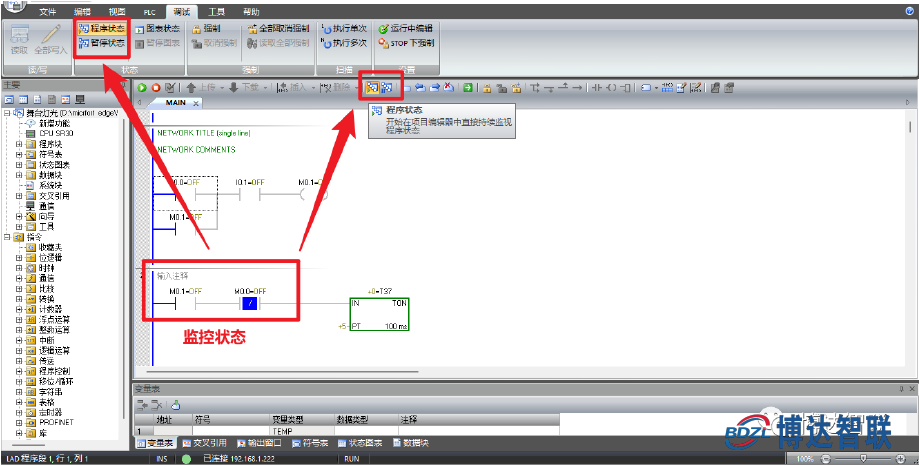This screenshot has height=465, width=919.
Task: Expand the 符号表 tree node
Action: [19, 154]
